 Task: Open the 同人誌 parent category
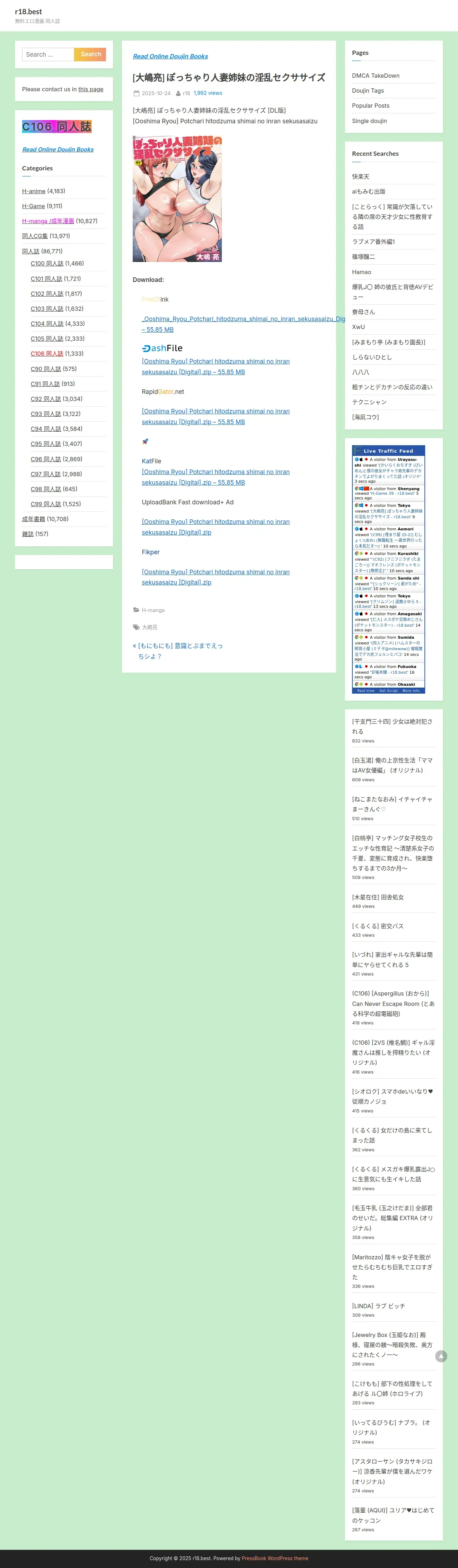pyautogui.click(x=30, y=251)
